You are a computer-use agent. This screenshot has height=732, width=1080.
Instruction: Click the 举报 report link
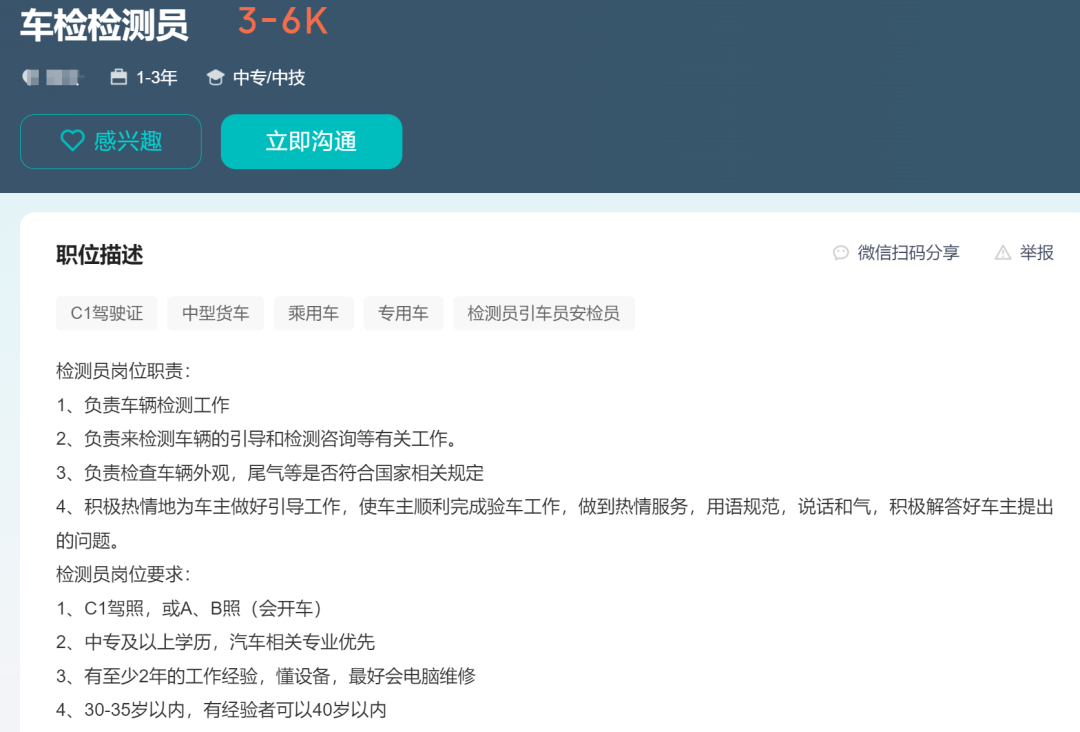coord(1037,253)
